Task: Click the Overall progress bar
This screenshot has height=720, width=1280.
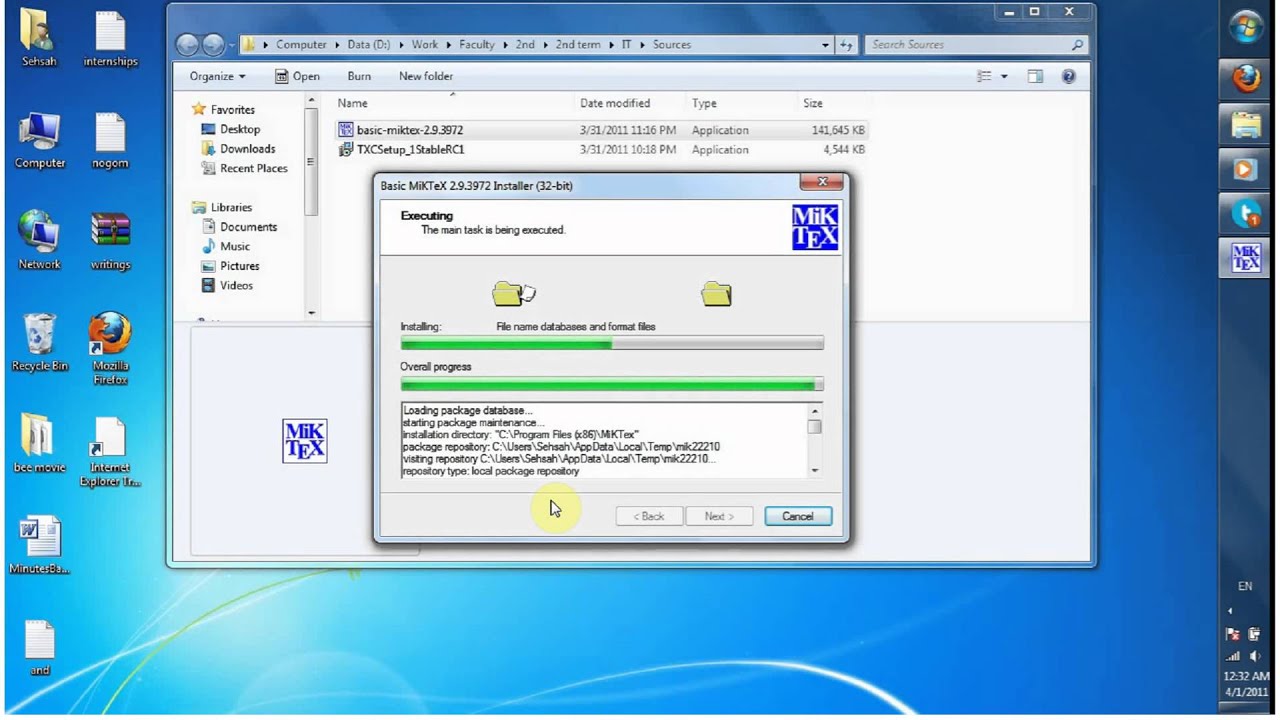Action: 612,384
